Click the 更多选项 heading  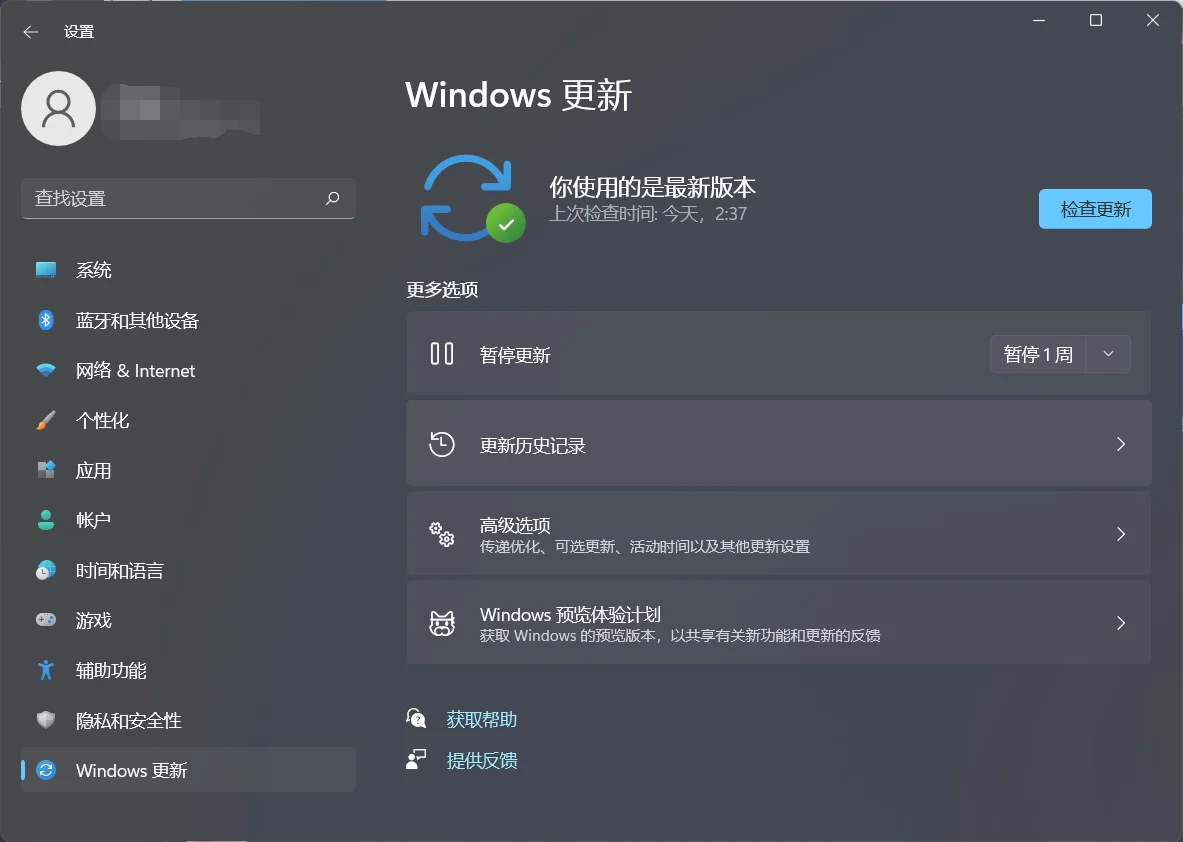coord(442,290)
